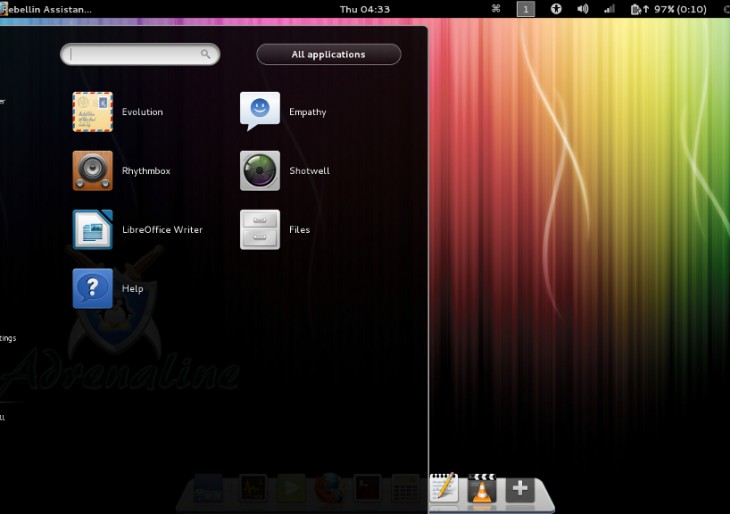Click the keyboard command symbol indicator
The height and width of the screenshot is (514, 730).
point(496,9)
